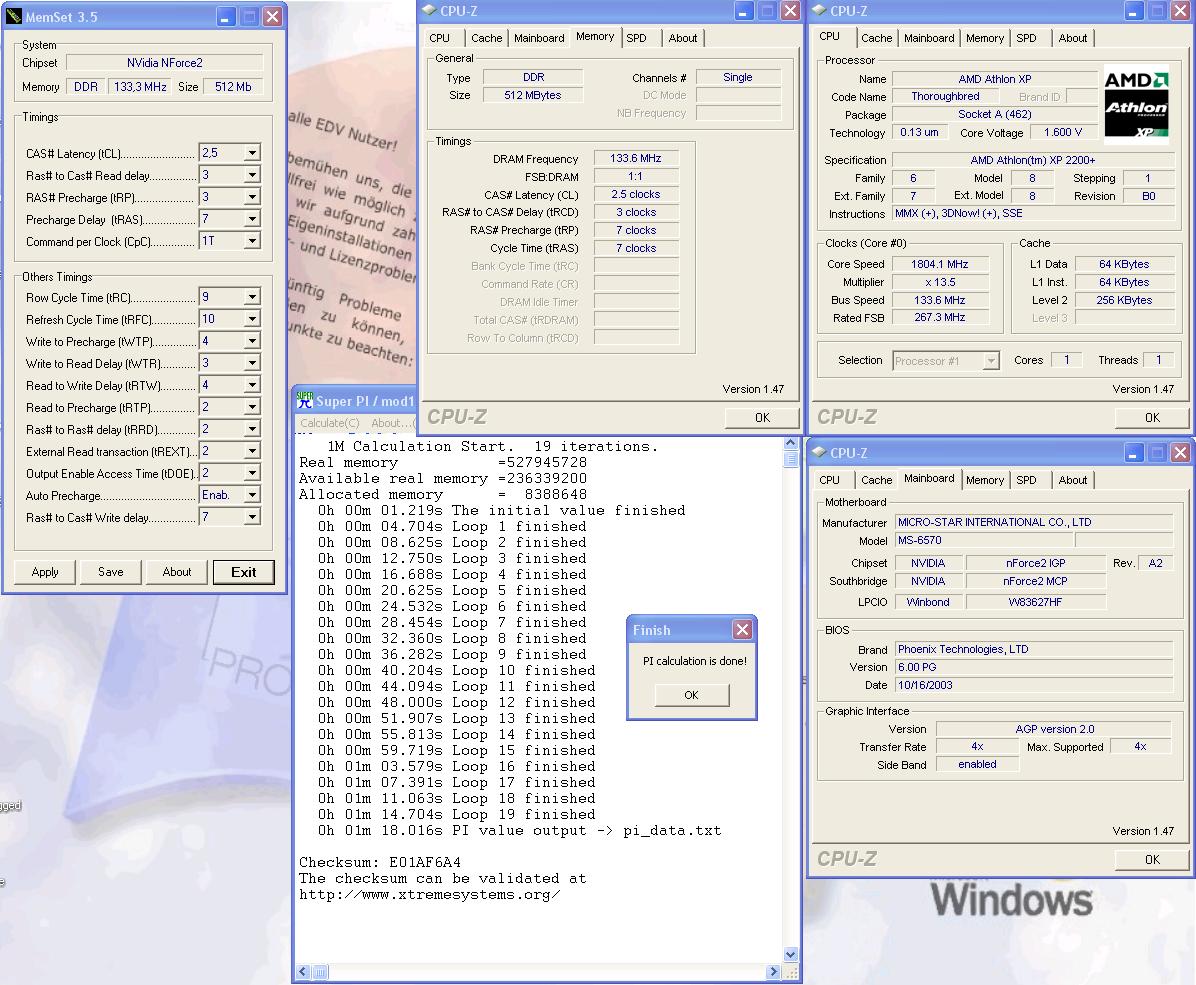
Task: Click the MS-6570 model field
Action: 985,540
